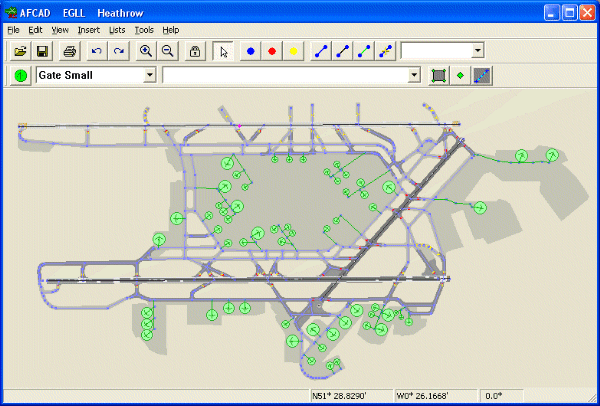Open an airport file with folder icon
This screenshot has width=600, height=406.
click(x=20, y=51)
